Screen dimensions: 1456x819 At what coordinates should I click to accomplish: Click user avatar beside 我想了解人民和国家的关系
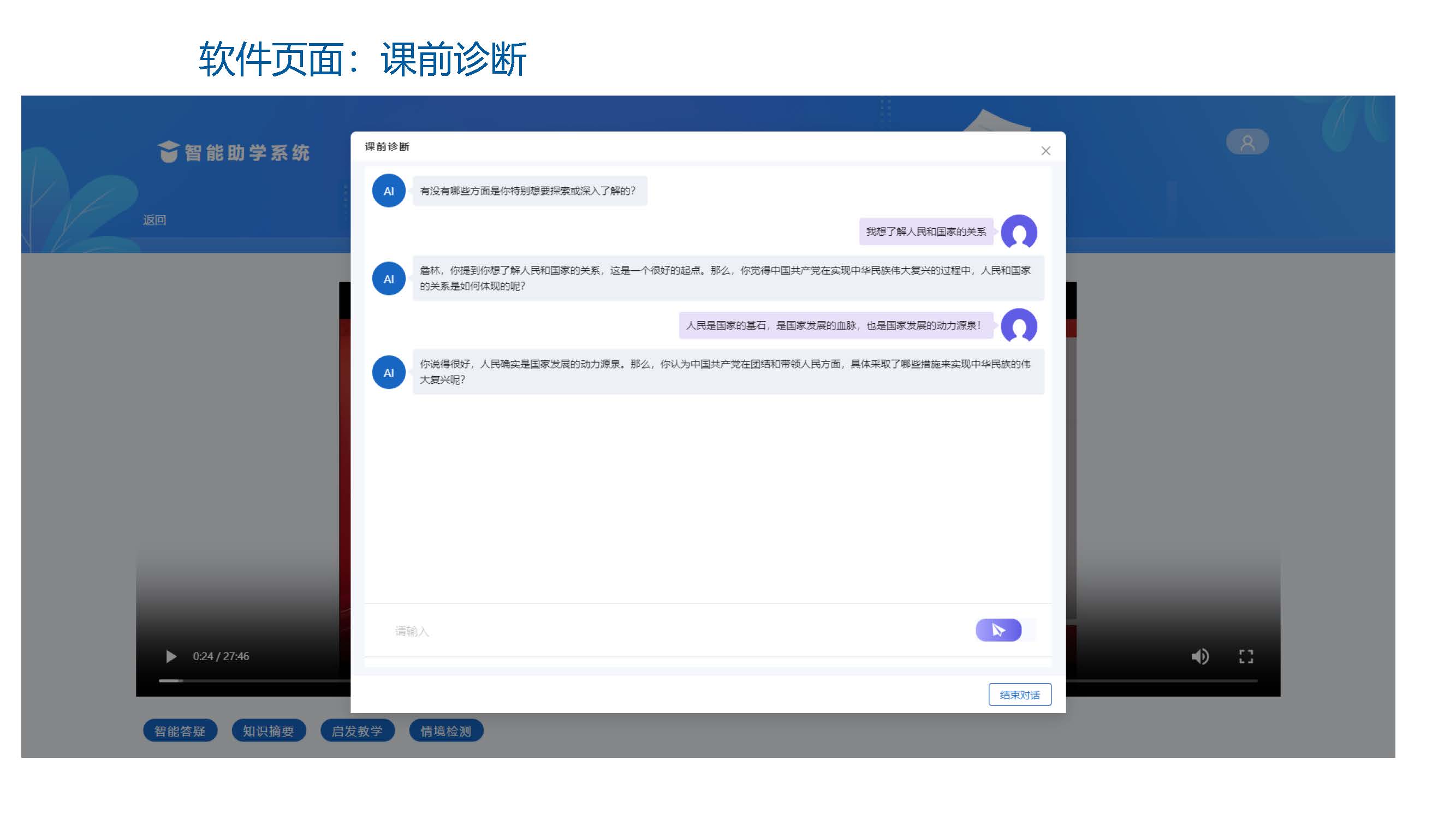point(1019,232)
